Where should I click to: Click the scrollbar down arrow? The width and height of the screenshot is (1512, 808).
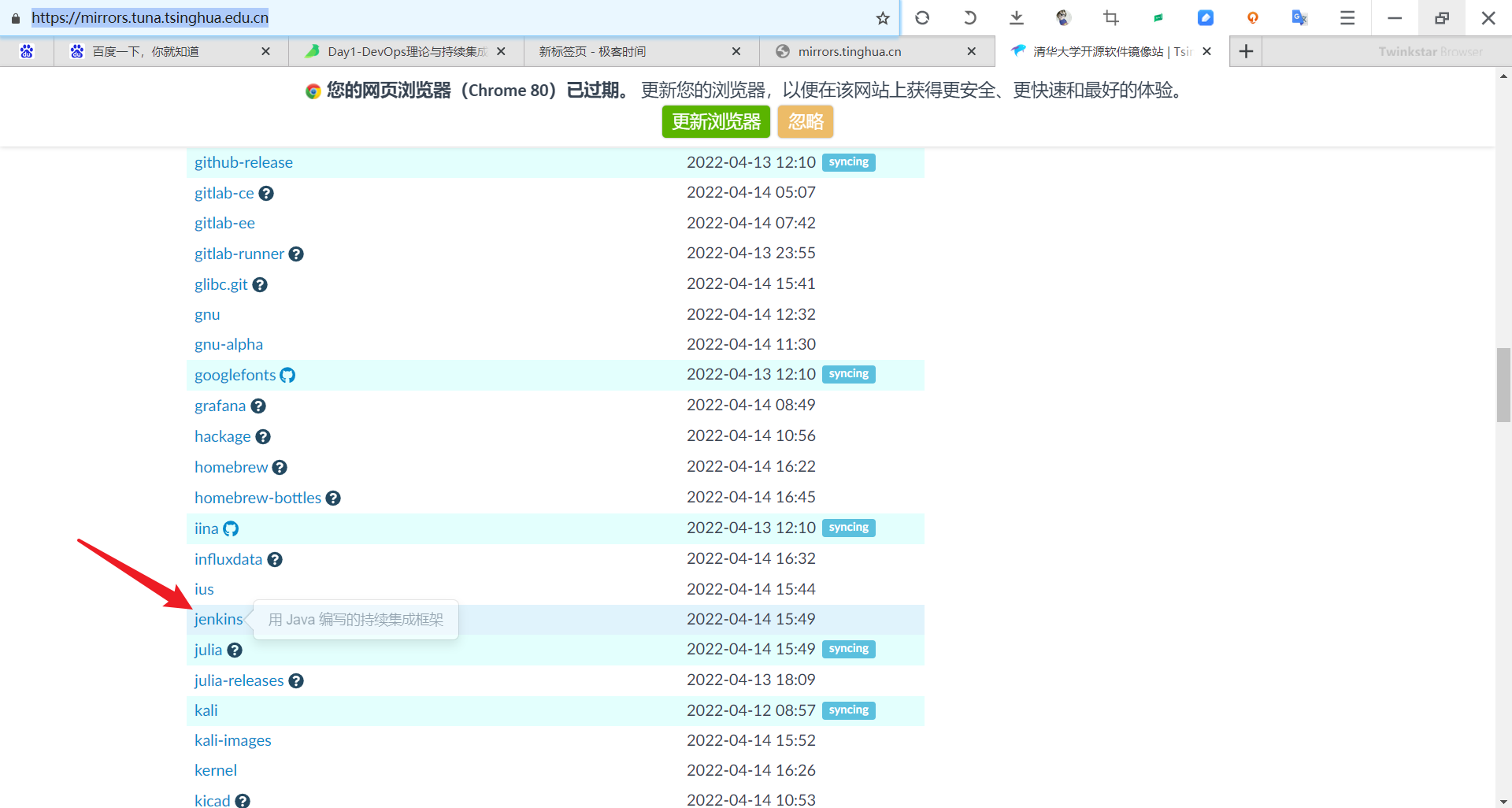1503,801
